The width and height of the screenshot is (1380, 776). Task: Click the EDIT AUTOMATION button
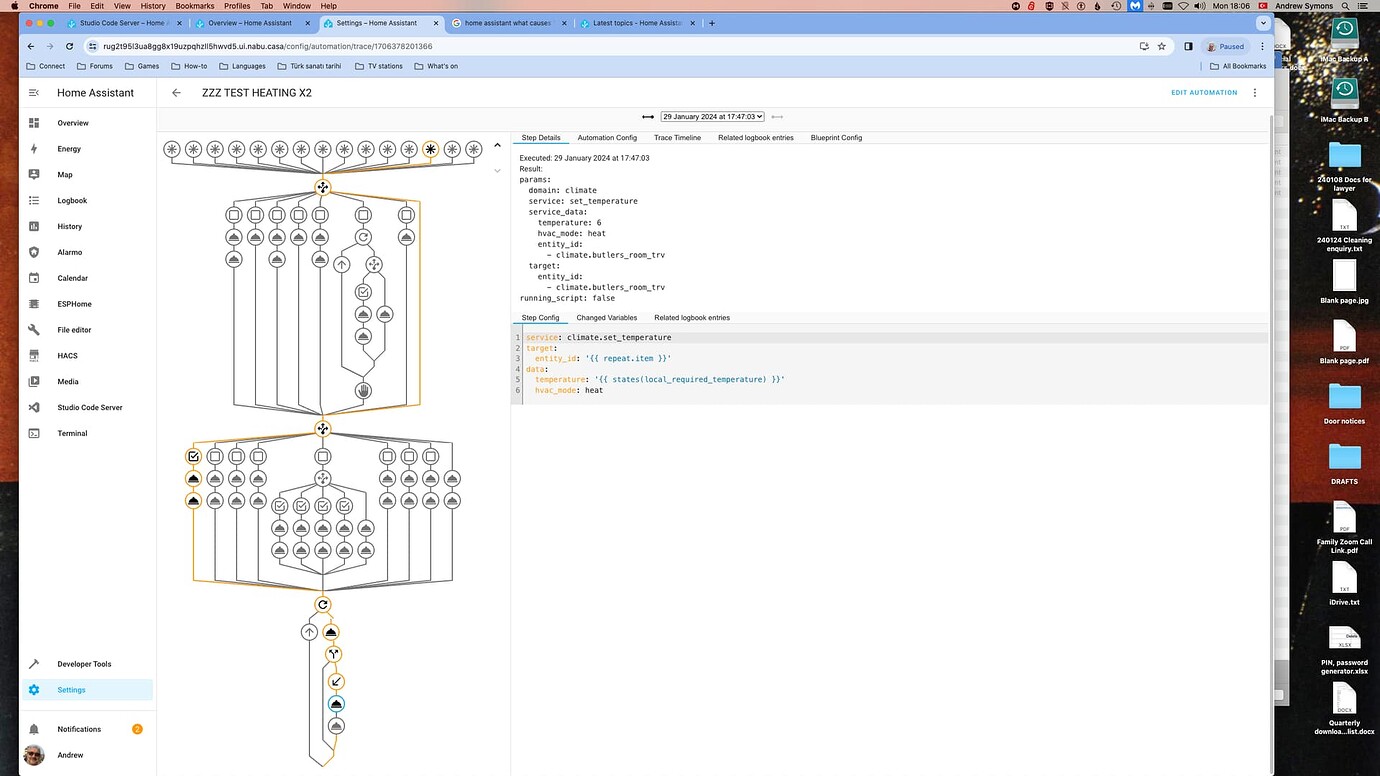coord(1204,93)
